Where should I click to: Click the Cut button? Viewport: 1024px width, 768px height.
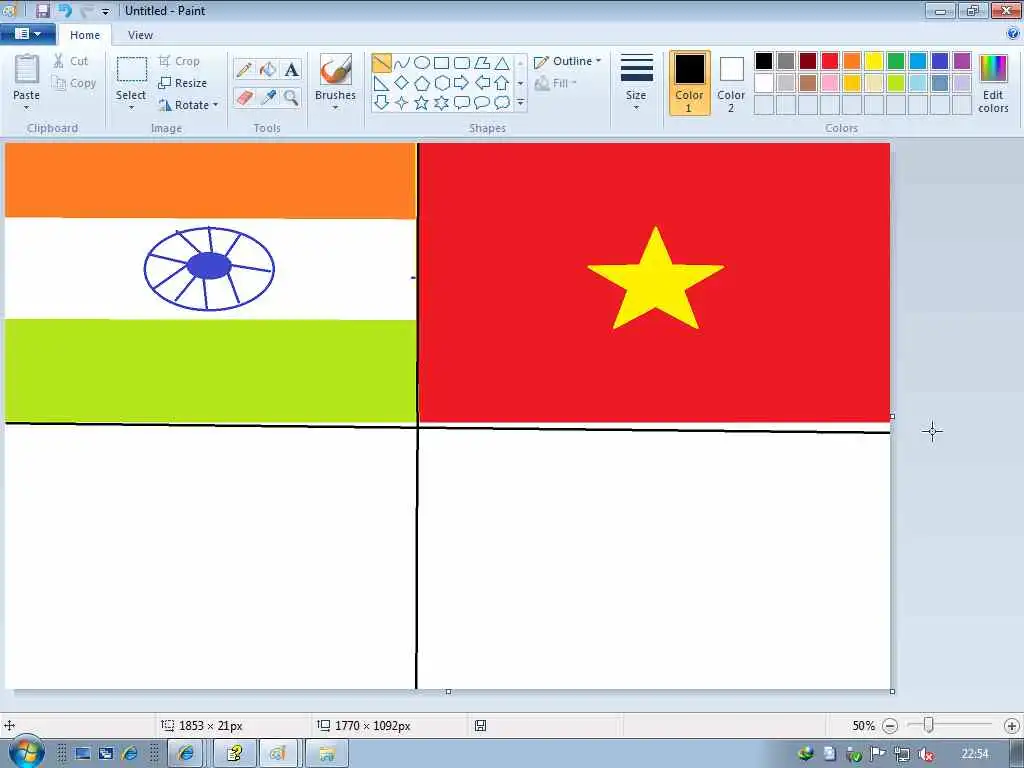(x=71, y=61)
